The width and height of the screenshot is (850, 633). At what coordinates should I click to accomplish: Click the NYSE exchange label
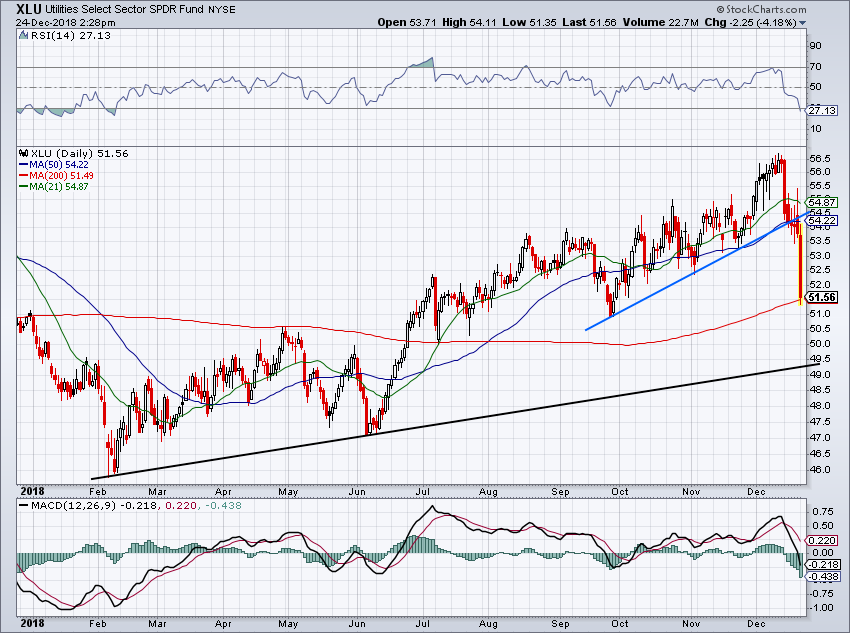[x=222, y=10]
